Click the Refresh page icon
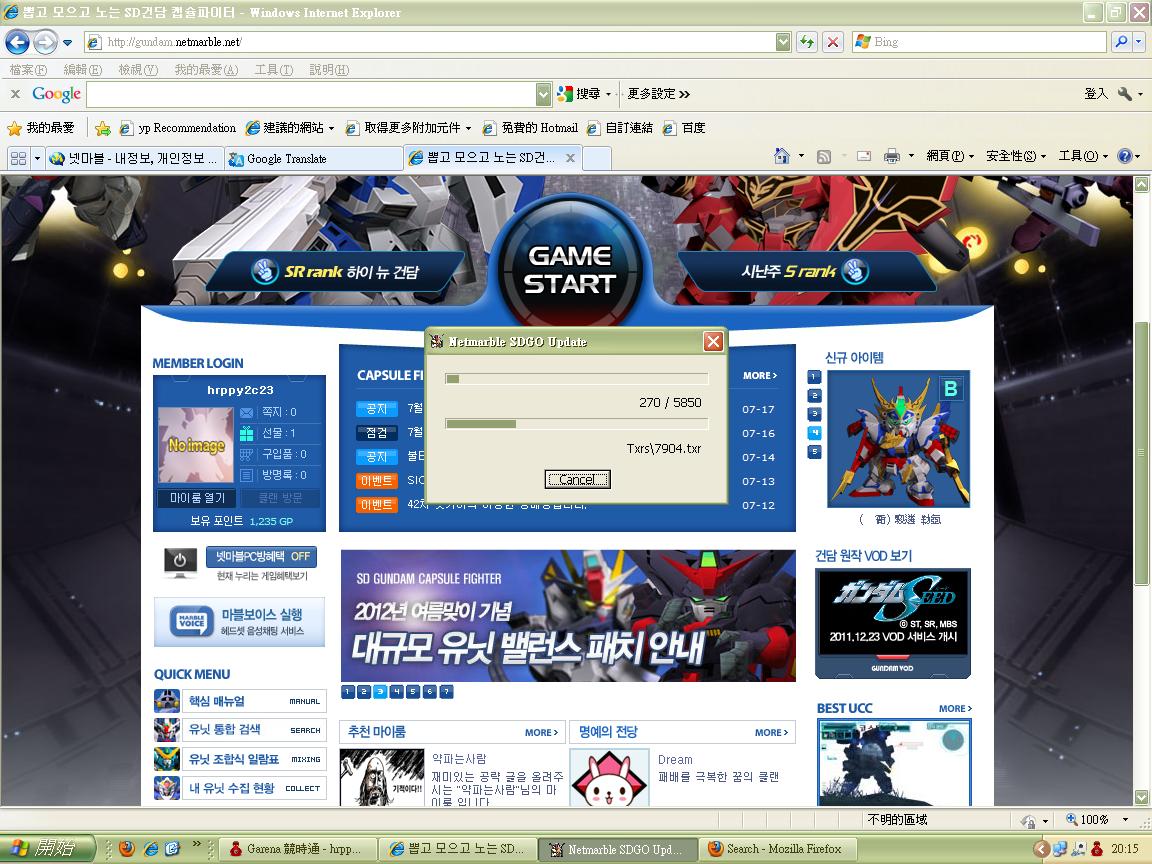 click(807, 42)
